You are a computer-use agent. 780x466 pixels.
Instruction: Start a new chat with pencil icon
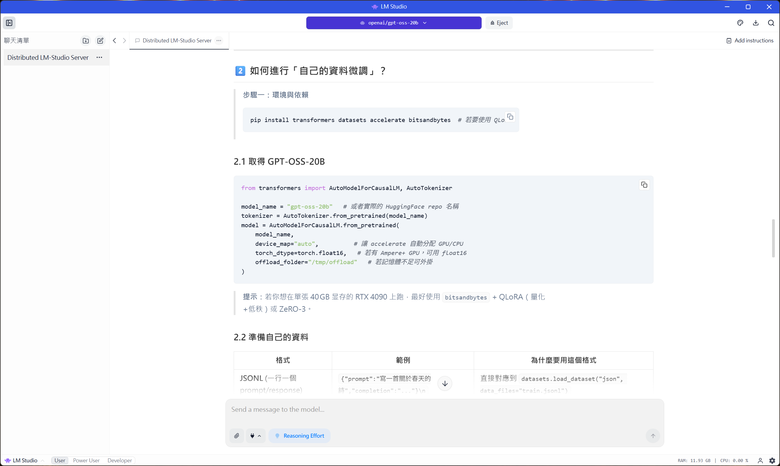click(x=100, y=41)
